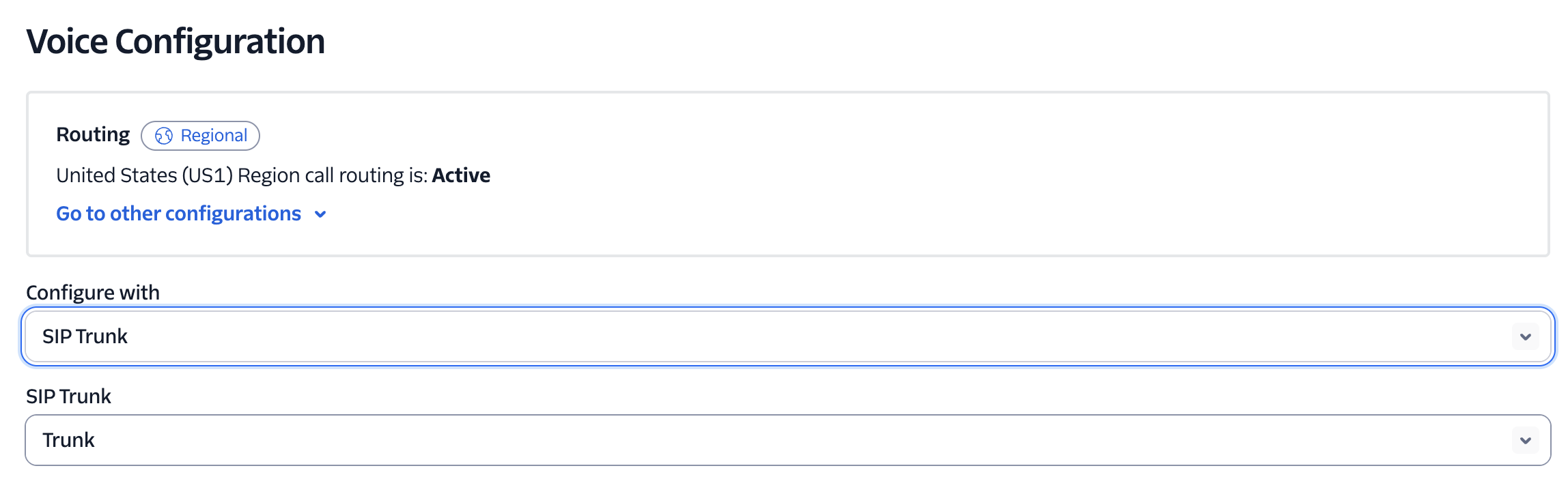Click the Voice Configuration page heading

pyautogui.click(x=176, y=42)
